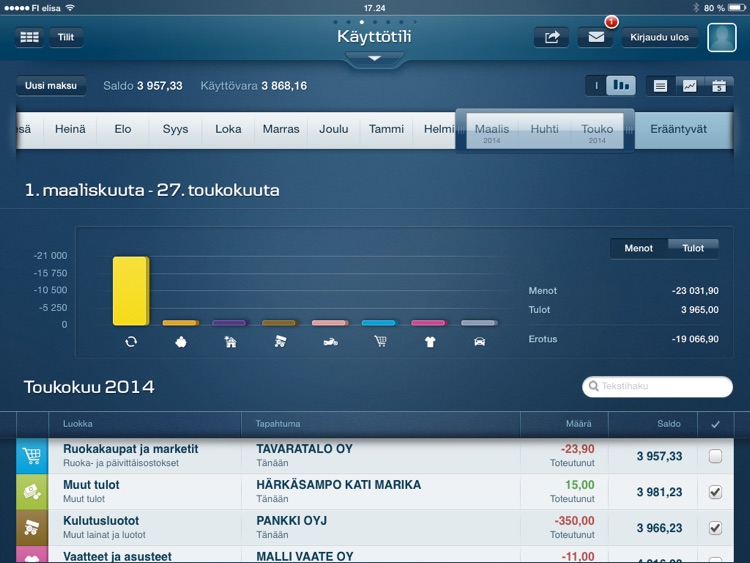Switch to multi-bar chart view

pos(621,86)
